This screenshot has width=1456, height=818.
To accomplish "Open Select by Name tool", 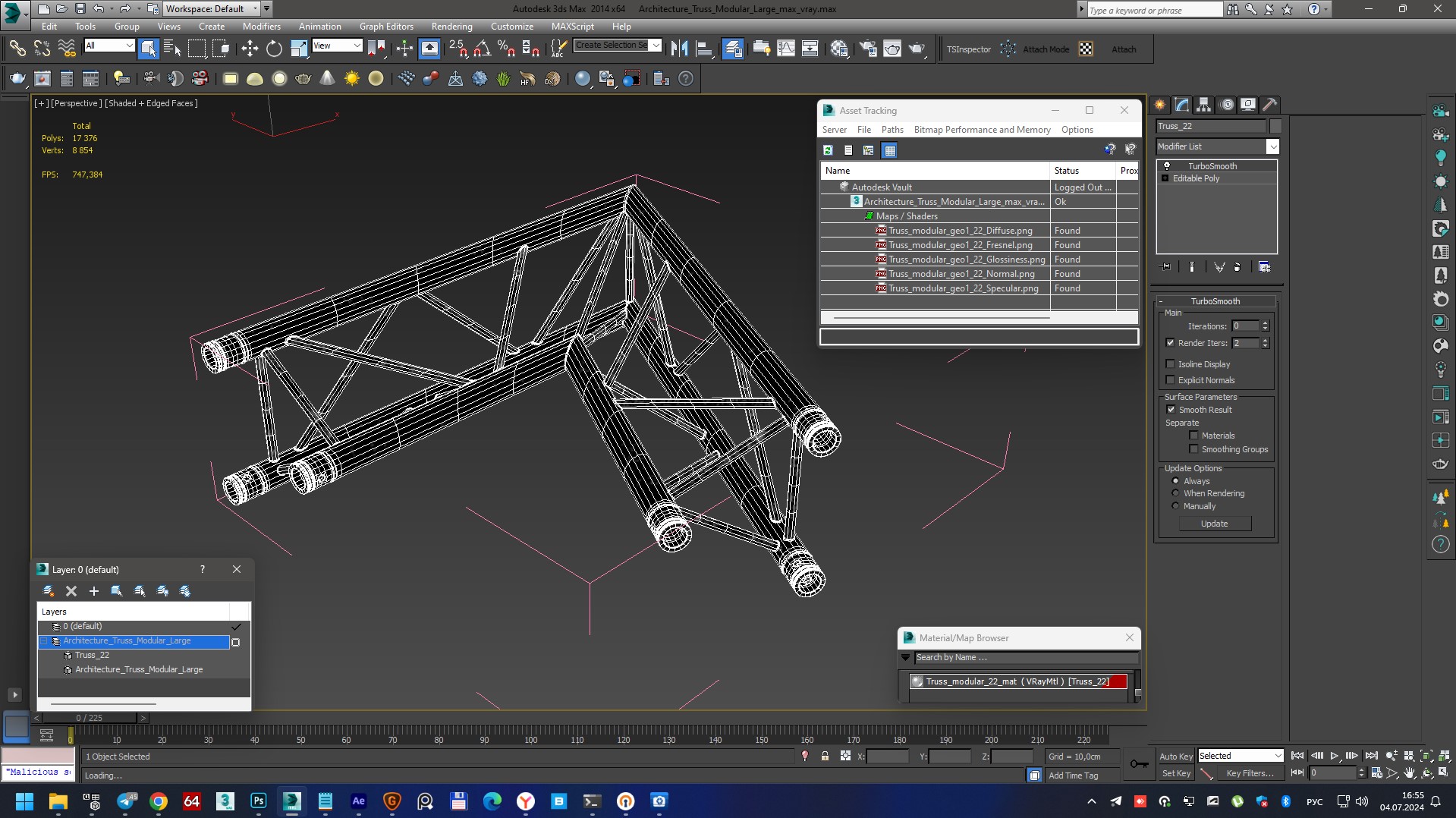I will pos(172,49).
